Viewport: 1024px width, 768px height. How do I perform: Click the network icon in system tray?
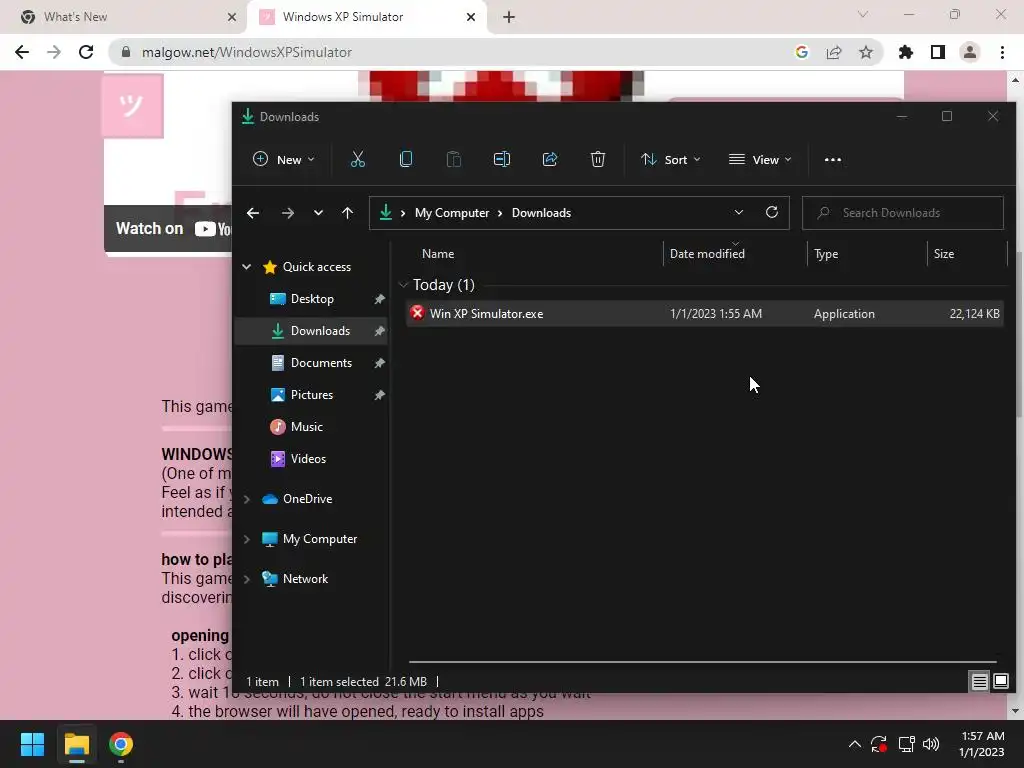[906, 744]
